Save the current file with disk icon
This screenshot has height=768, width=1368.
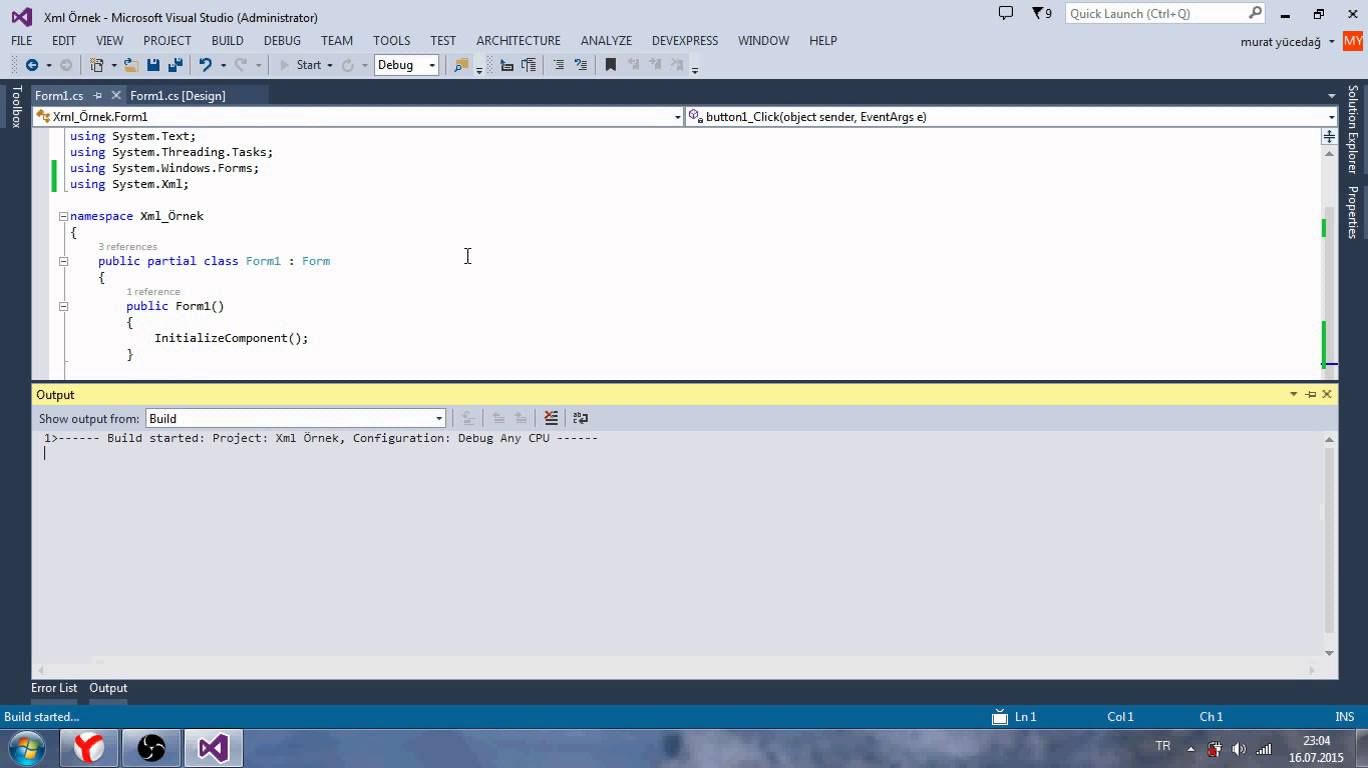point(153,65)
